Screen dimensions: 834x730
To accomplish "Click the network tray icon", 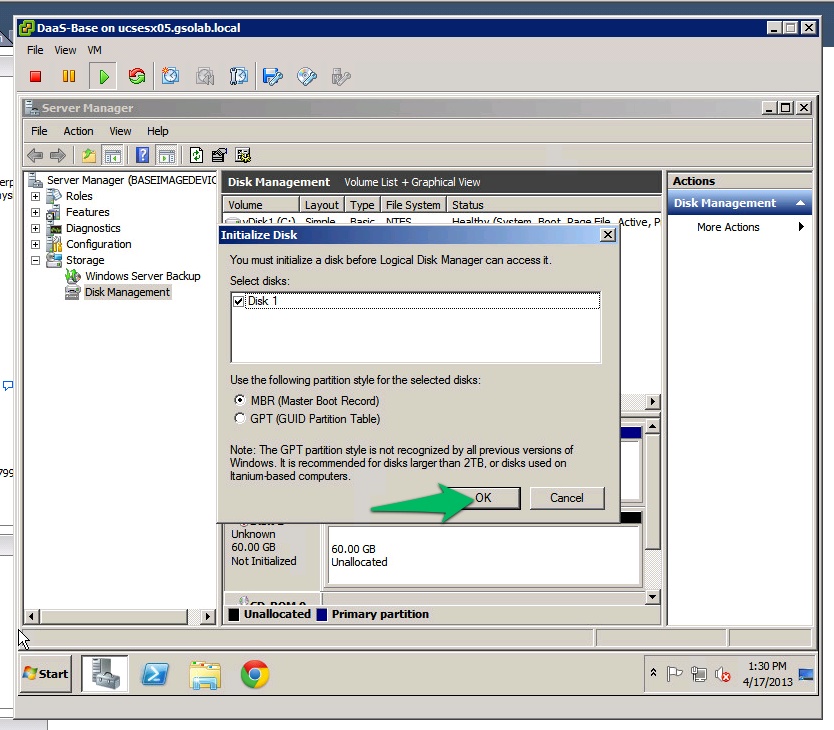I will pos(698,674).
